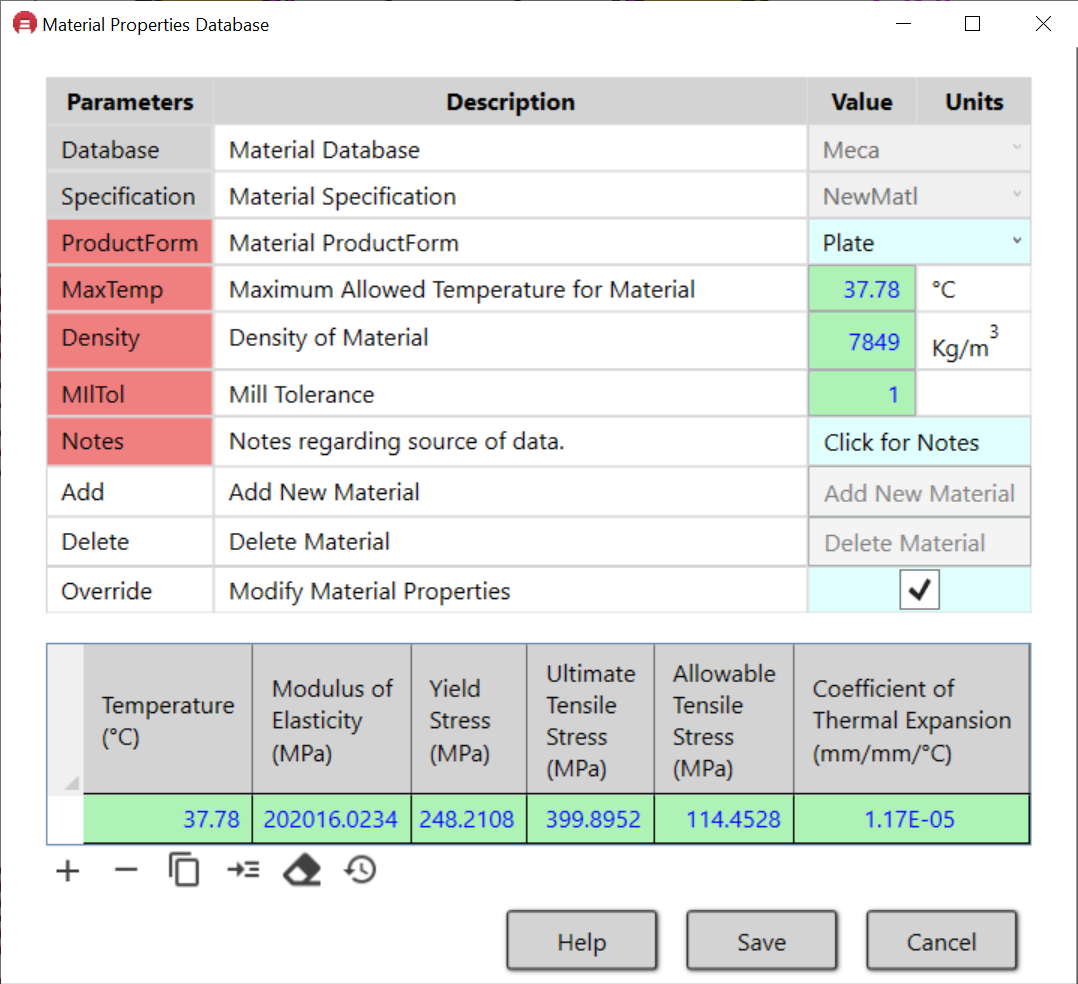
Task: Edit the MaxTemp value 37.78
Action: (862, 289)
